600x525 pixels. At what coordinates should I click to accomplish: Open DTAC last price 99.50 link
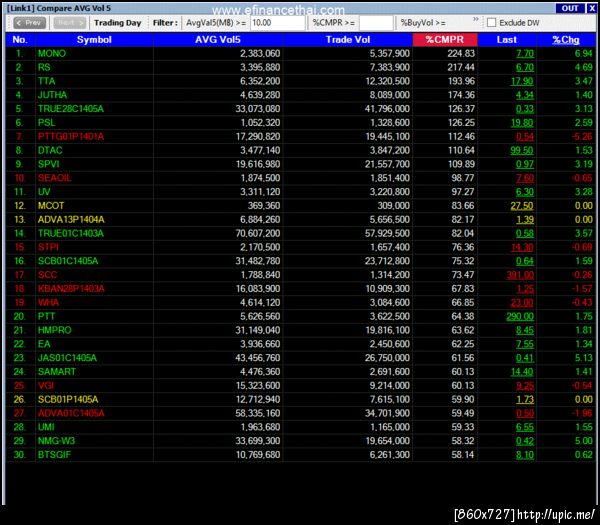tap(522, 150)
